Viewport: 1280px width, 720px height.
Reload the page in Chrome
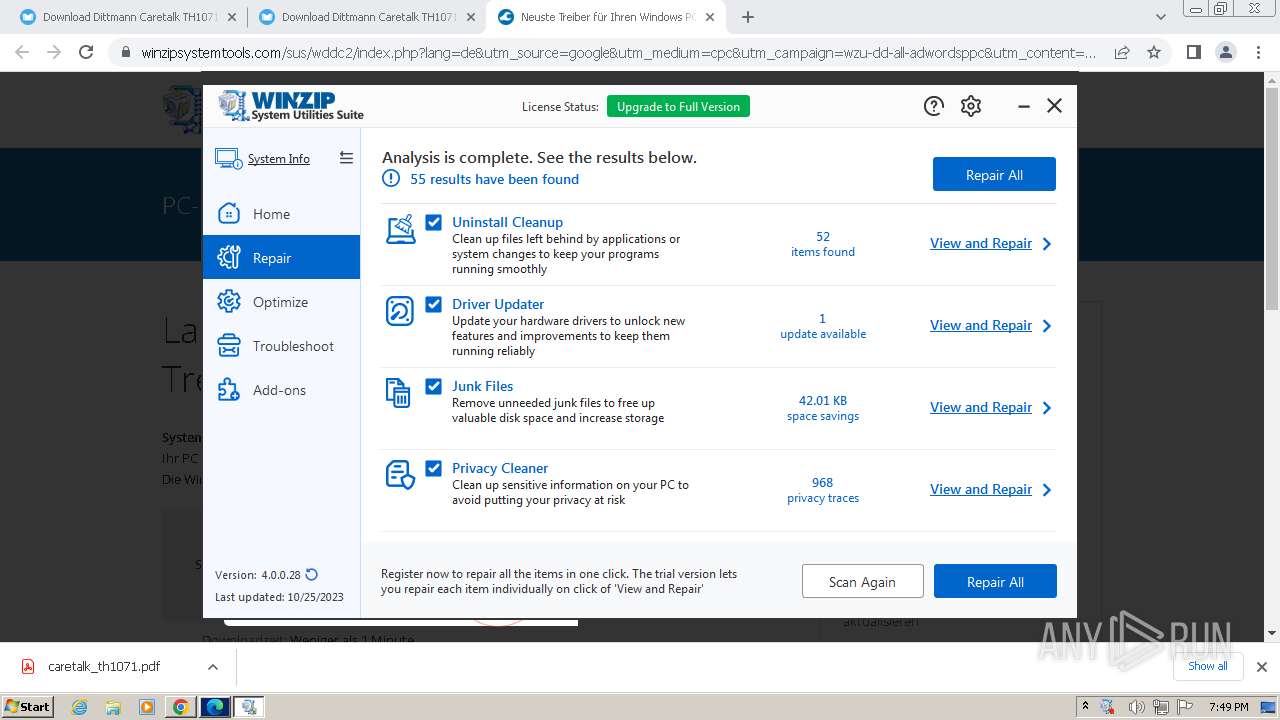pyautogui.click(x=86, y=53)
